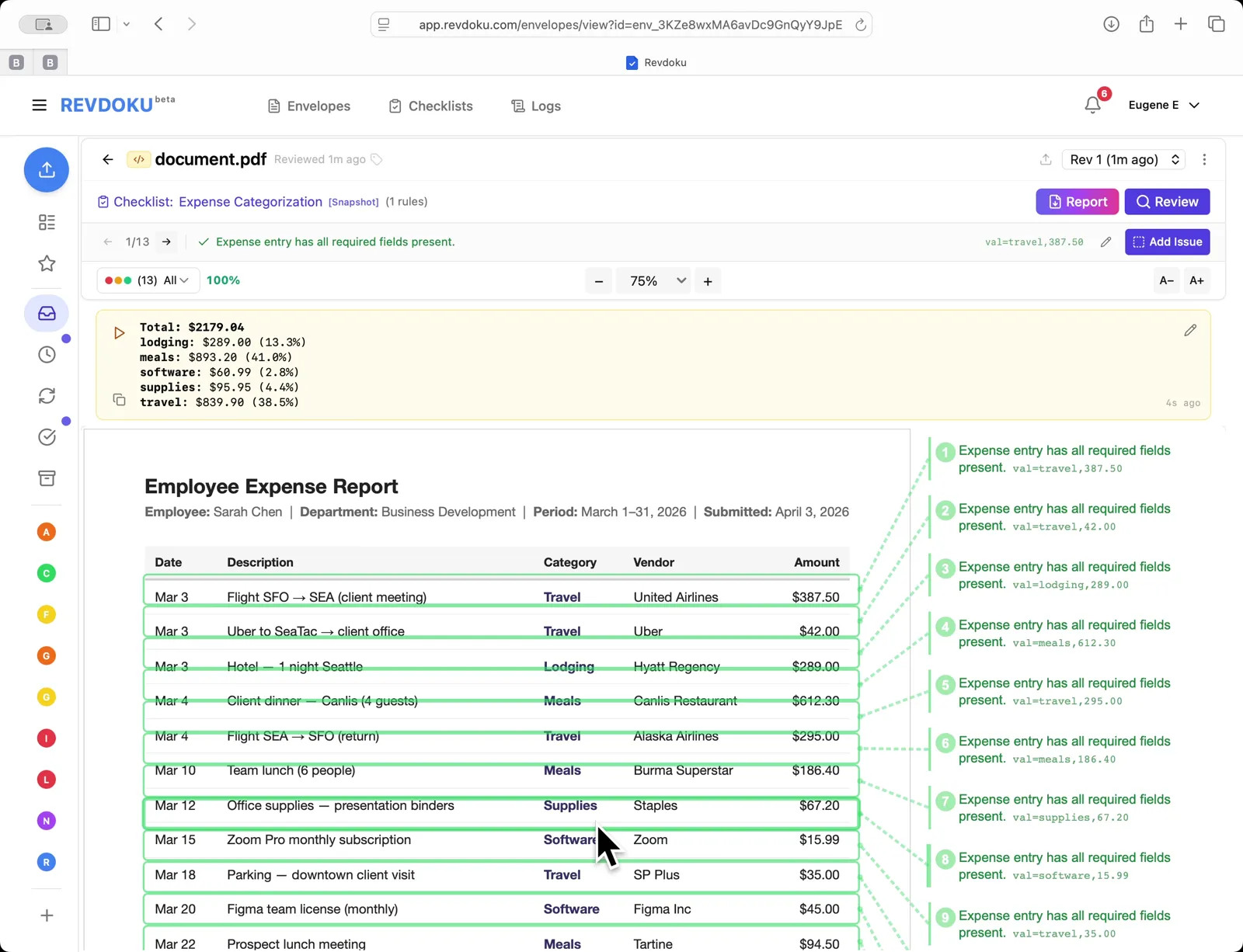Copy summary using the copy icon
Image resolution: width=1243 pixels, height=952 pixels.
click(119, 399)
